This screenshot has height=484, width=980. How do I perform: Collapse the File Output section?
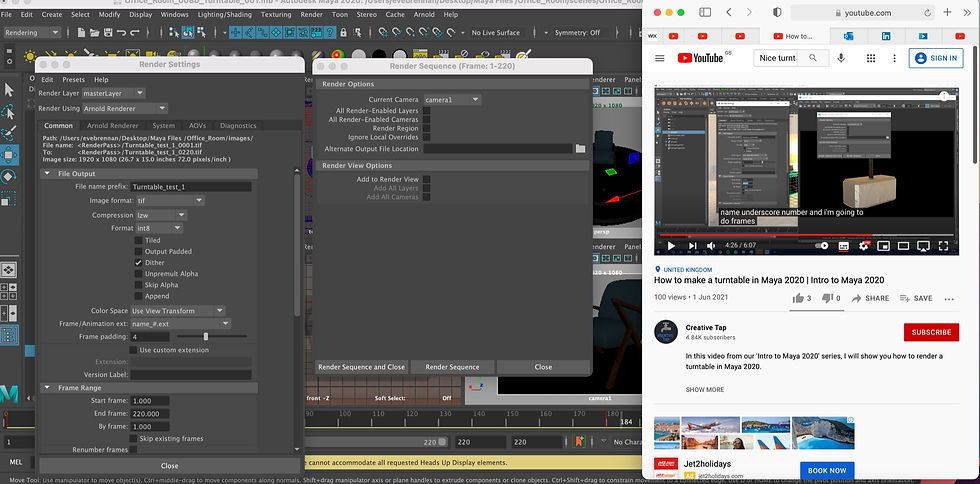pos(47,174)
